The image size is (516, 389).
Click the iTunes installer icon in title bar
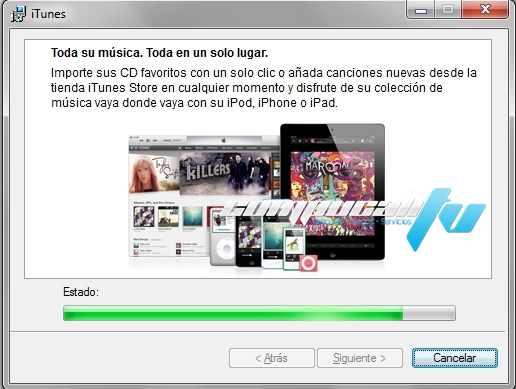click(x=18, y=14)
